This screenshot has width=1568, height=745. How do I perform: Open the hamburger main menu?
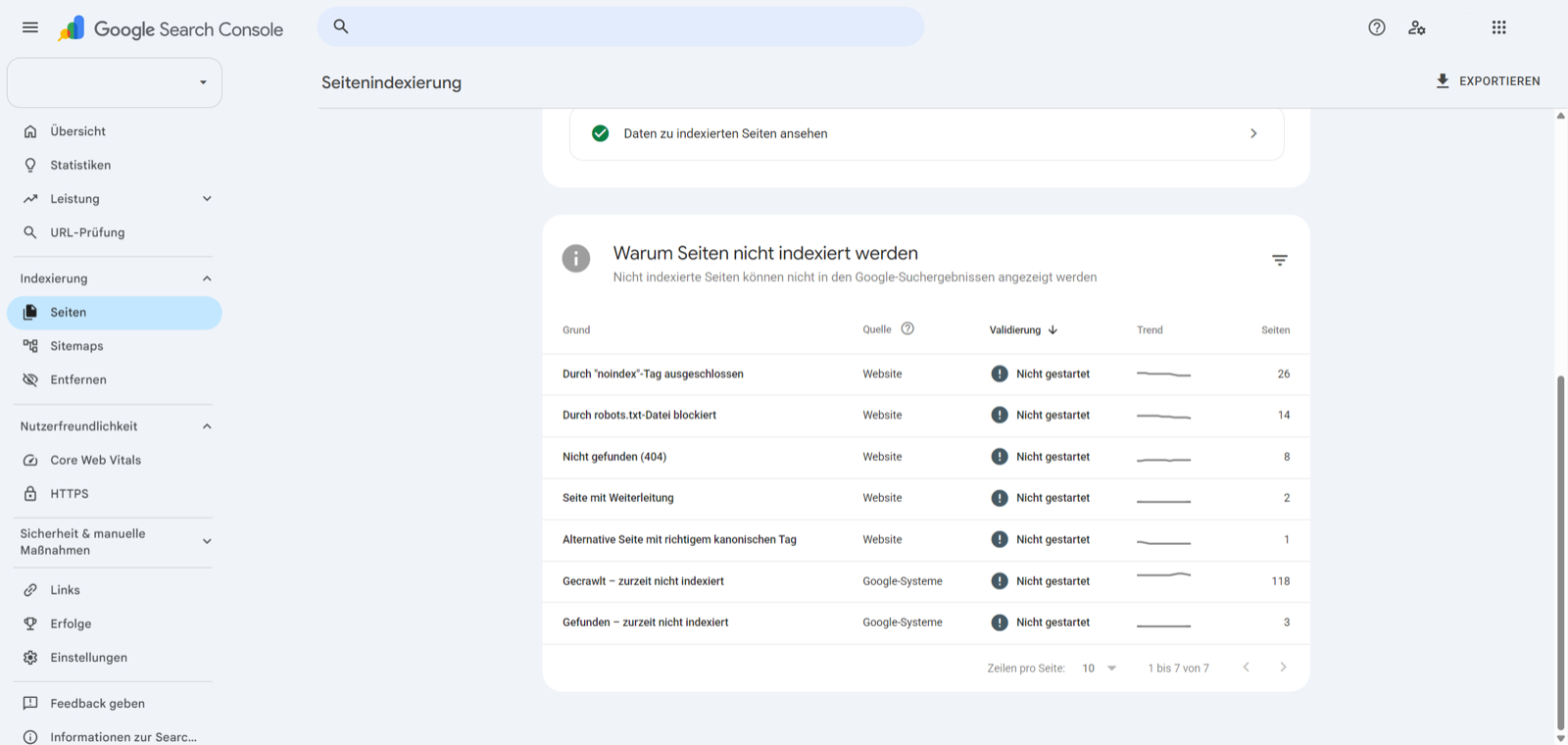(30, 27)
